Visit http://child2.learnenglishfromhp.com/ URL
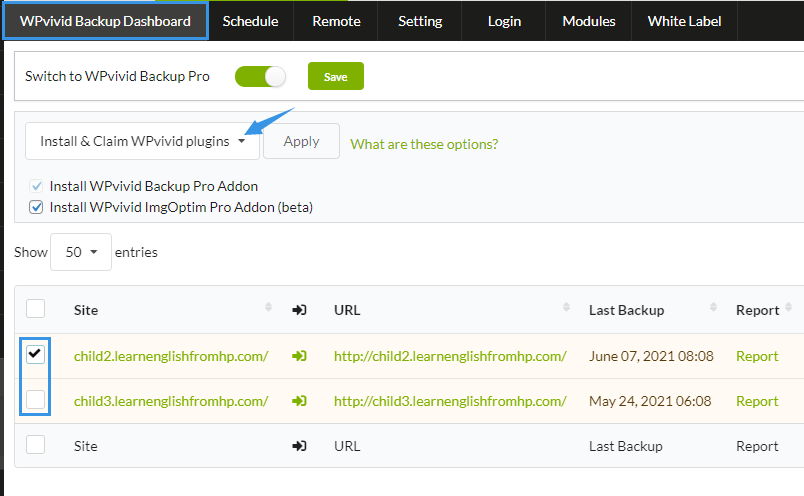Image resolution: width=804 pixels, height=496 pixels. tap(450, 356)
